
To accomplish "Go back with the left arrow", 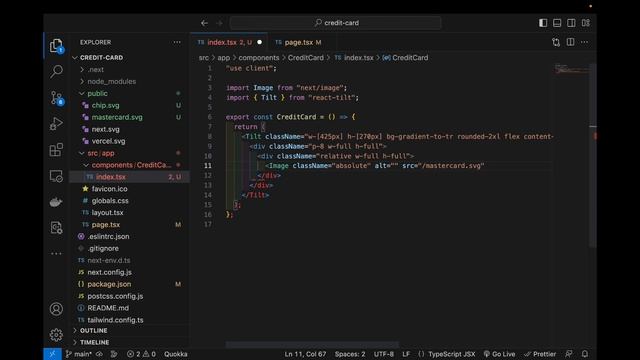I will pyautogui.click(x=204, y=23).
